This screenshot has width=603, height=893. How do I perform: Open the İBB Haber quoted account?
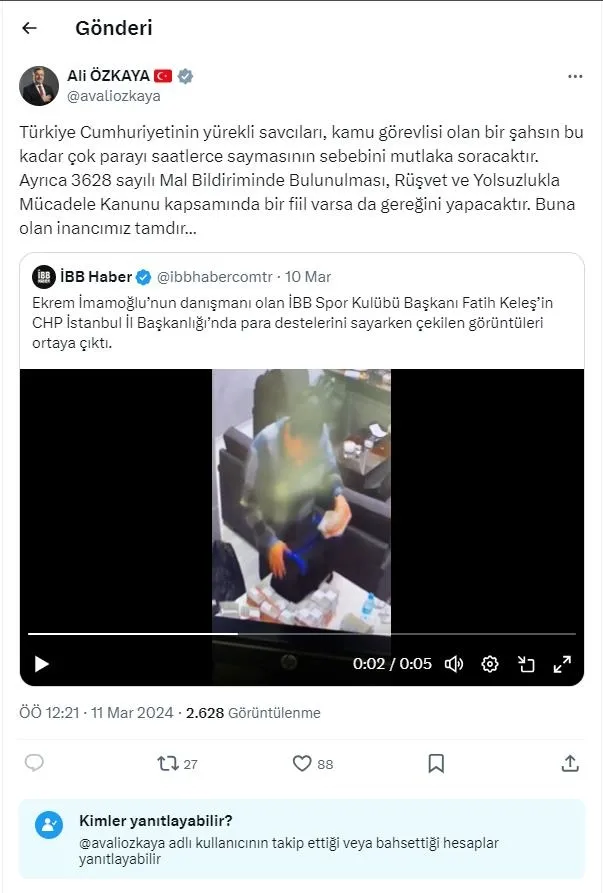(96, 277)
